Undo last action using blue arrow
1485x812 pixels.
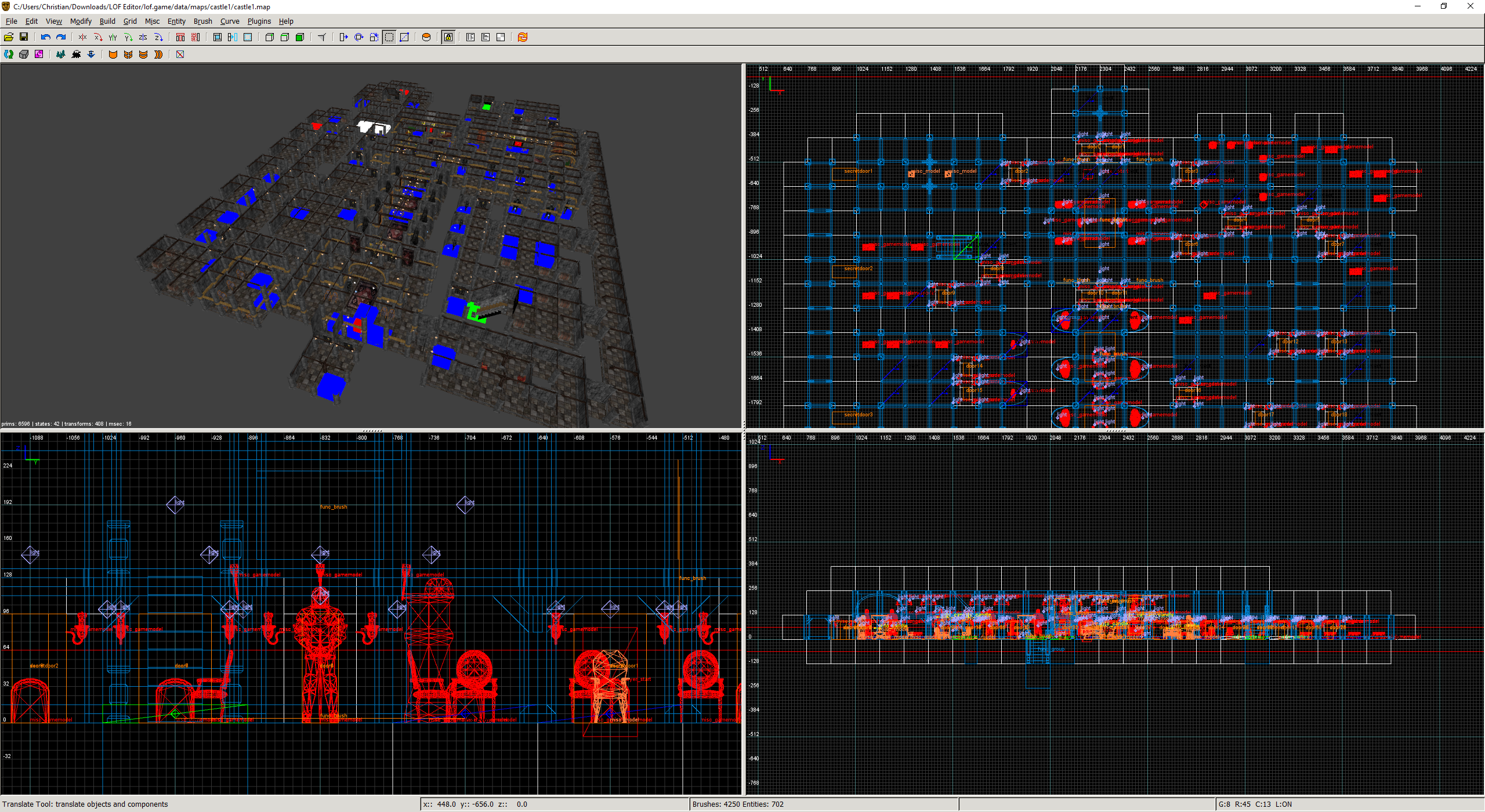point(45,37)
